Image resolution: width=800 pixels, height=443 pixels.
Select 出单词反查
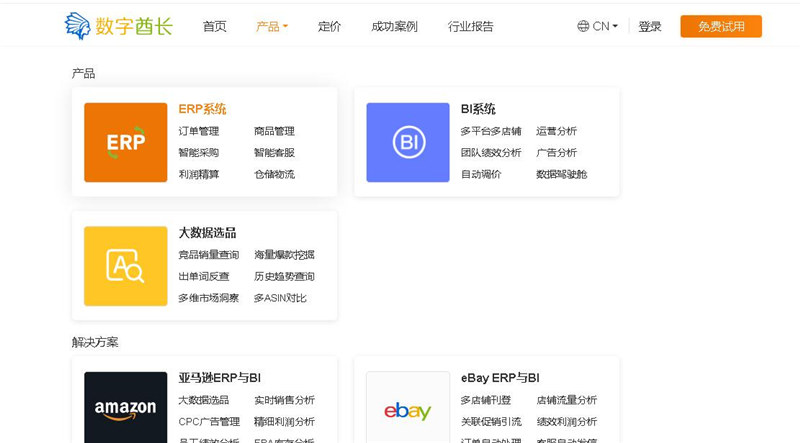click(204, 276)
